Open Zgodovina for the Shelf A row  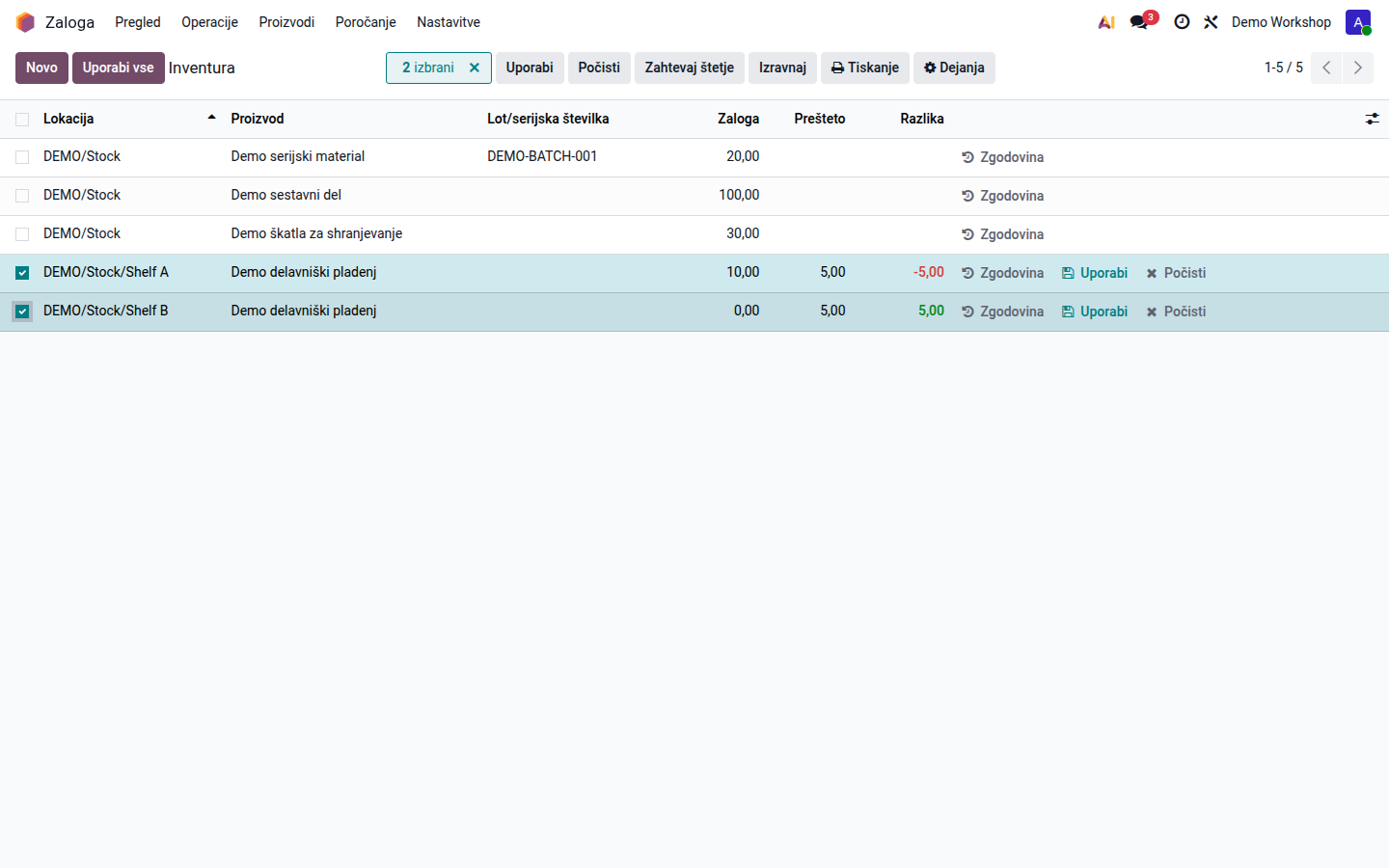(1003, 273)
